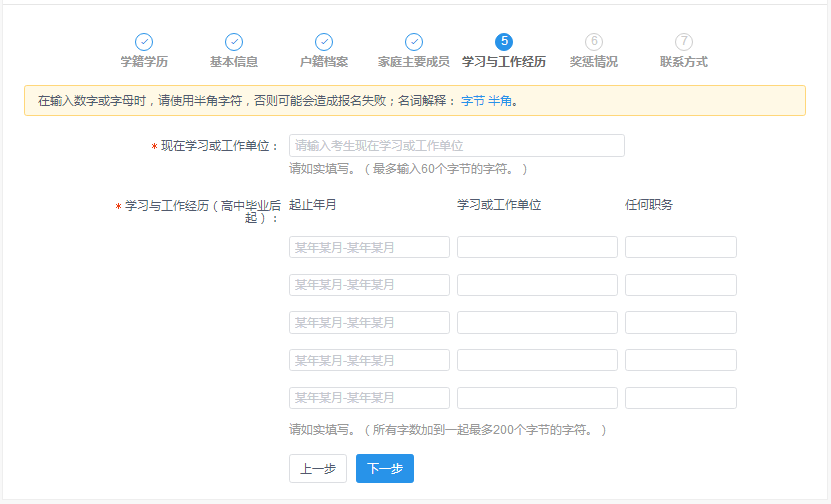Focus fourth row 任何职务 field
Viewport: 831px width, 504px height.
(681, 360)
